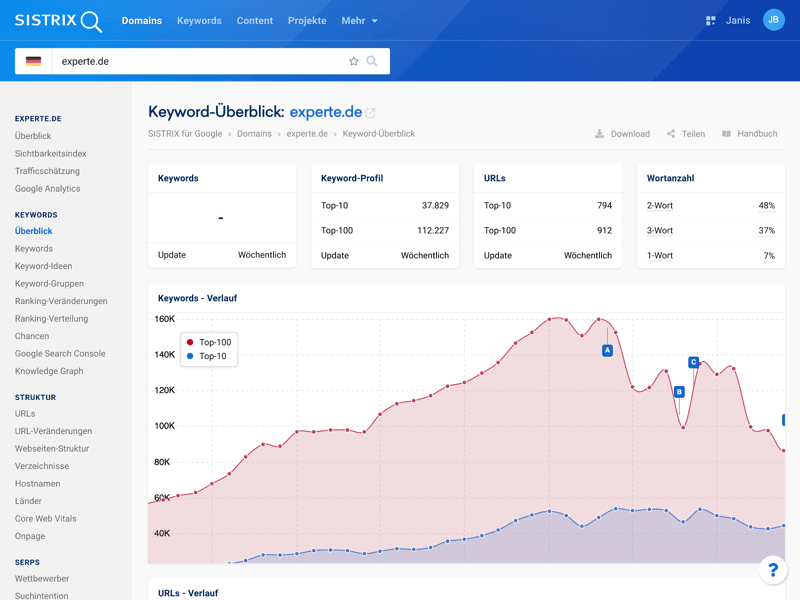This screenshot has width=800, height=600.
Task: Open external link icon beside experte.de
Action: [x=371, y=113]
